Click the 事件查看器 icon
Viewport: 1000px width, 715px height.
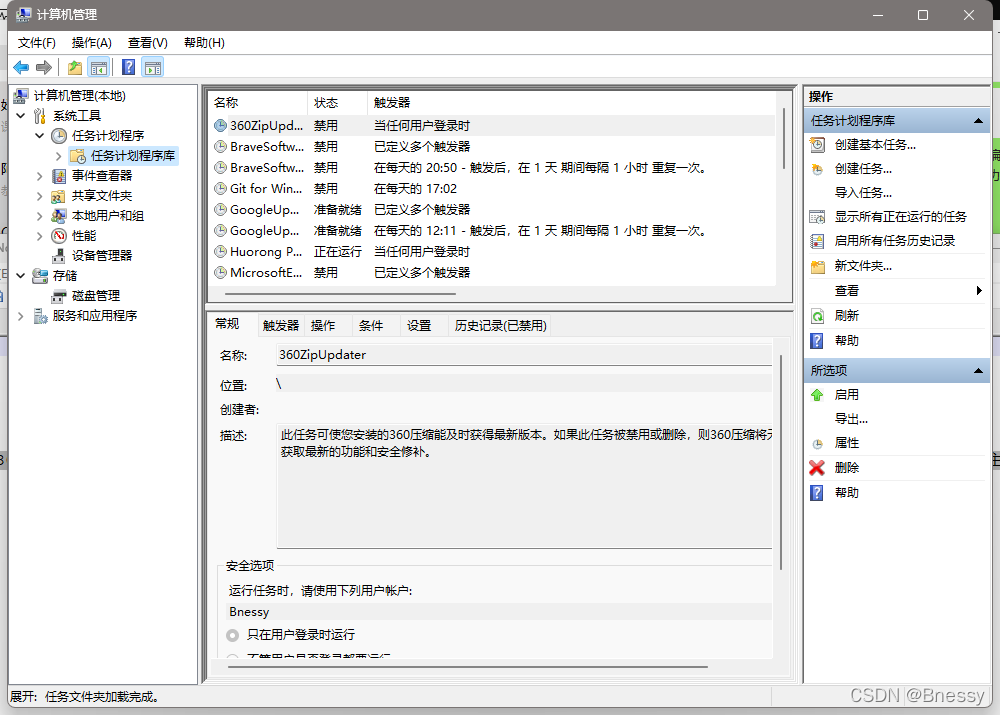click(59, 175)
